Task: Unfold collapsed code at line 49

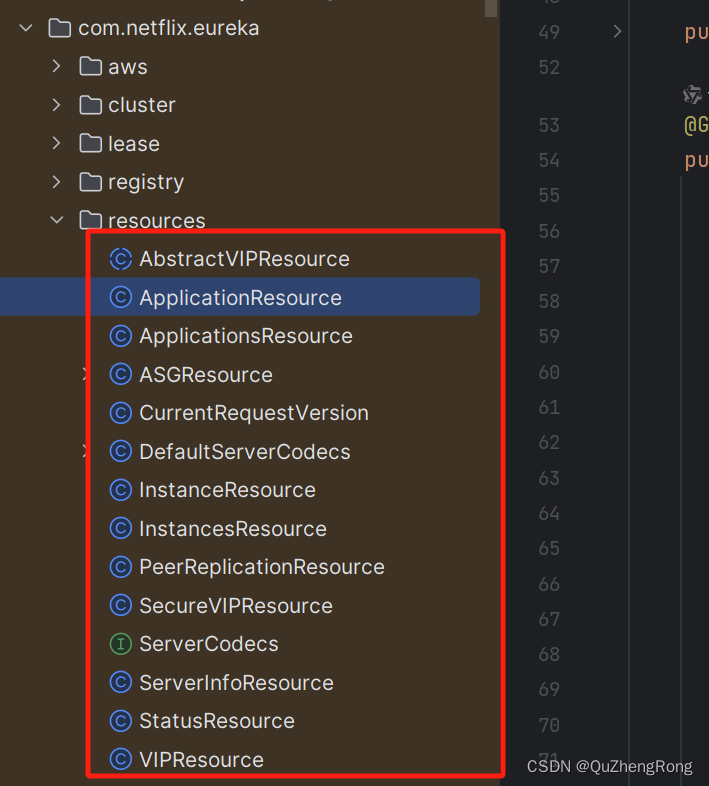Action: point(617,32)
